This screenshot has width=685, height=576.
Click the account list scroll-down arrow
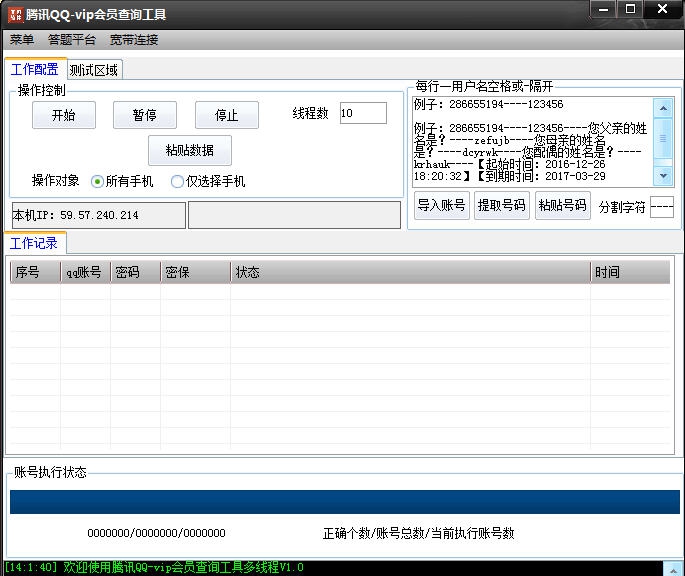663,176
